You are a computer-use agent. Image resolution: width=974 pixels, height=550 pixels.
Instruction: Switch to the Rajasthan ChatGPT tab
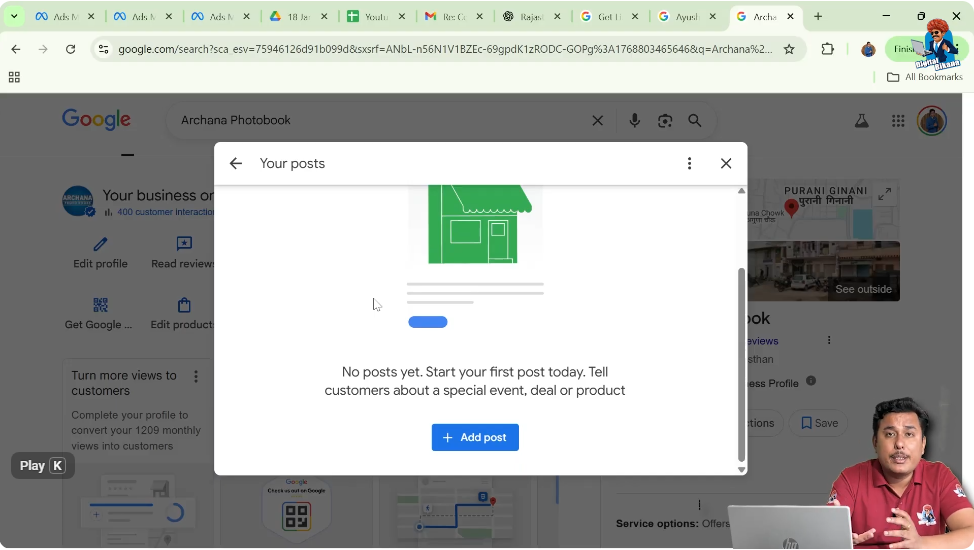pos(530,17)
